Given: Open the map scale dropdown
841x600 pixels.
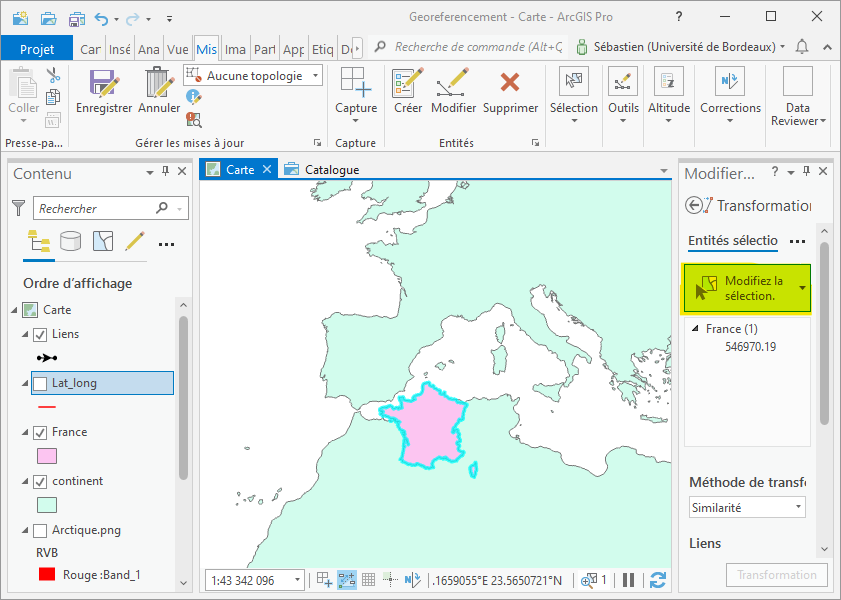Looking at the screenshot, I should pos(298,580).
